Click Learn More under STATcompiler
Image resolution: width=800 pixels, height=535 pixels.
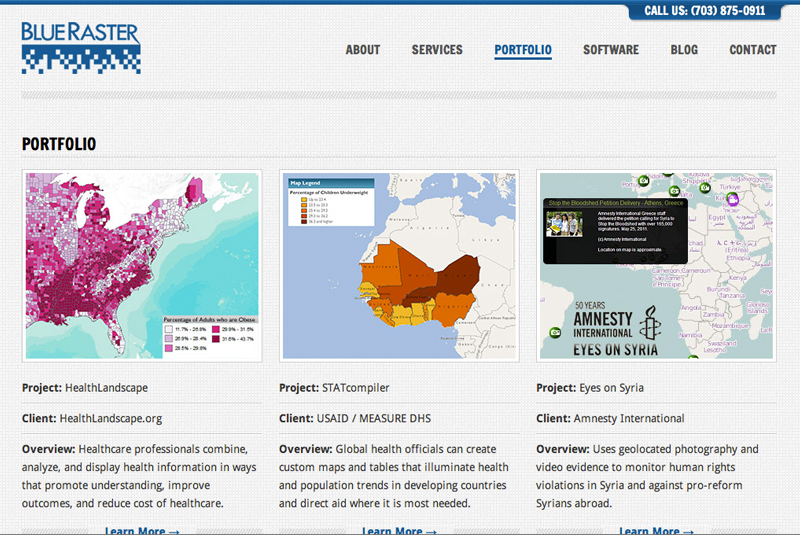point(399,530)
